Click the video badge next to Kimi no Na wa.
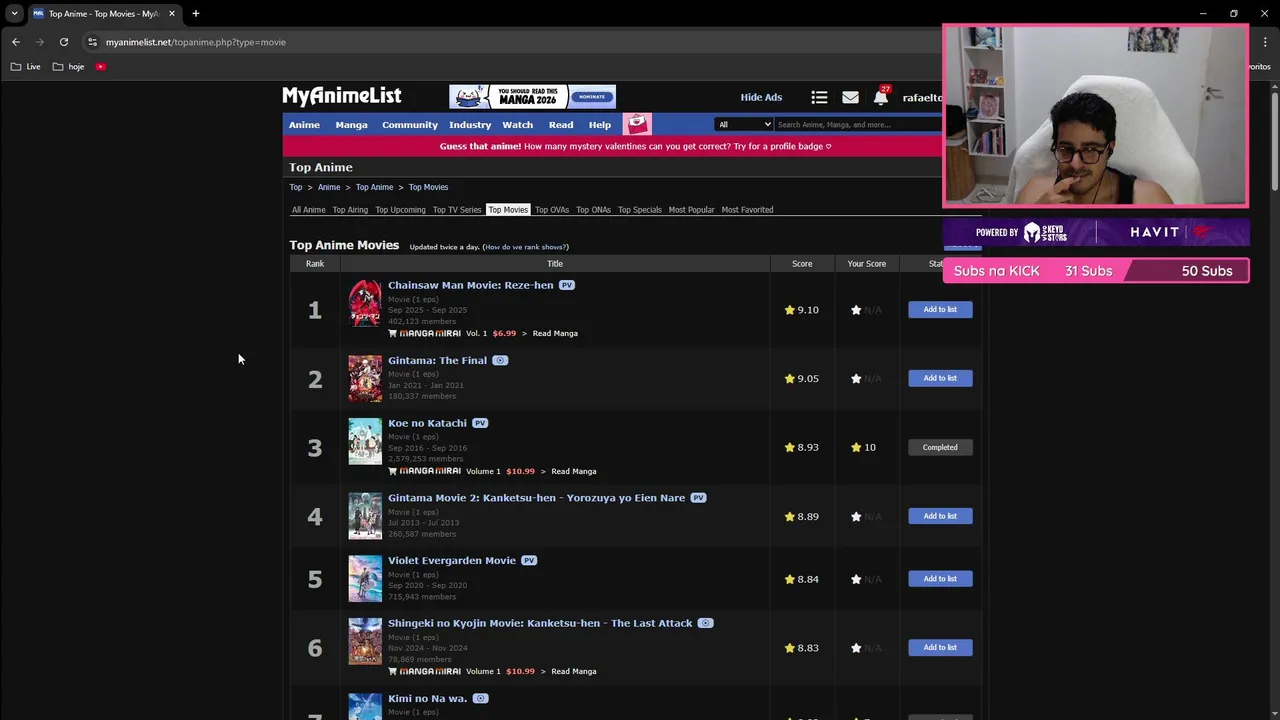This screenshot has width=1280, height=720. (x=480, y=698)
